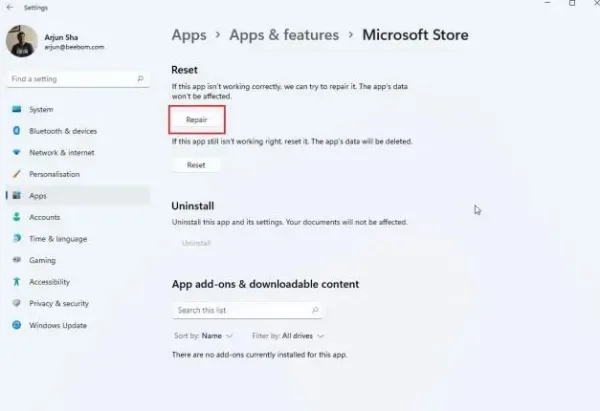This screenshot has width=600, height=411.
Task: Click the back arrow in Settings
Action: 10,7
